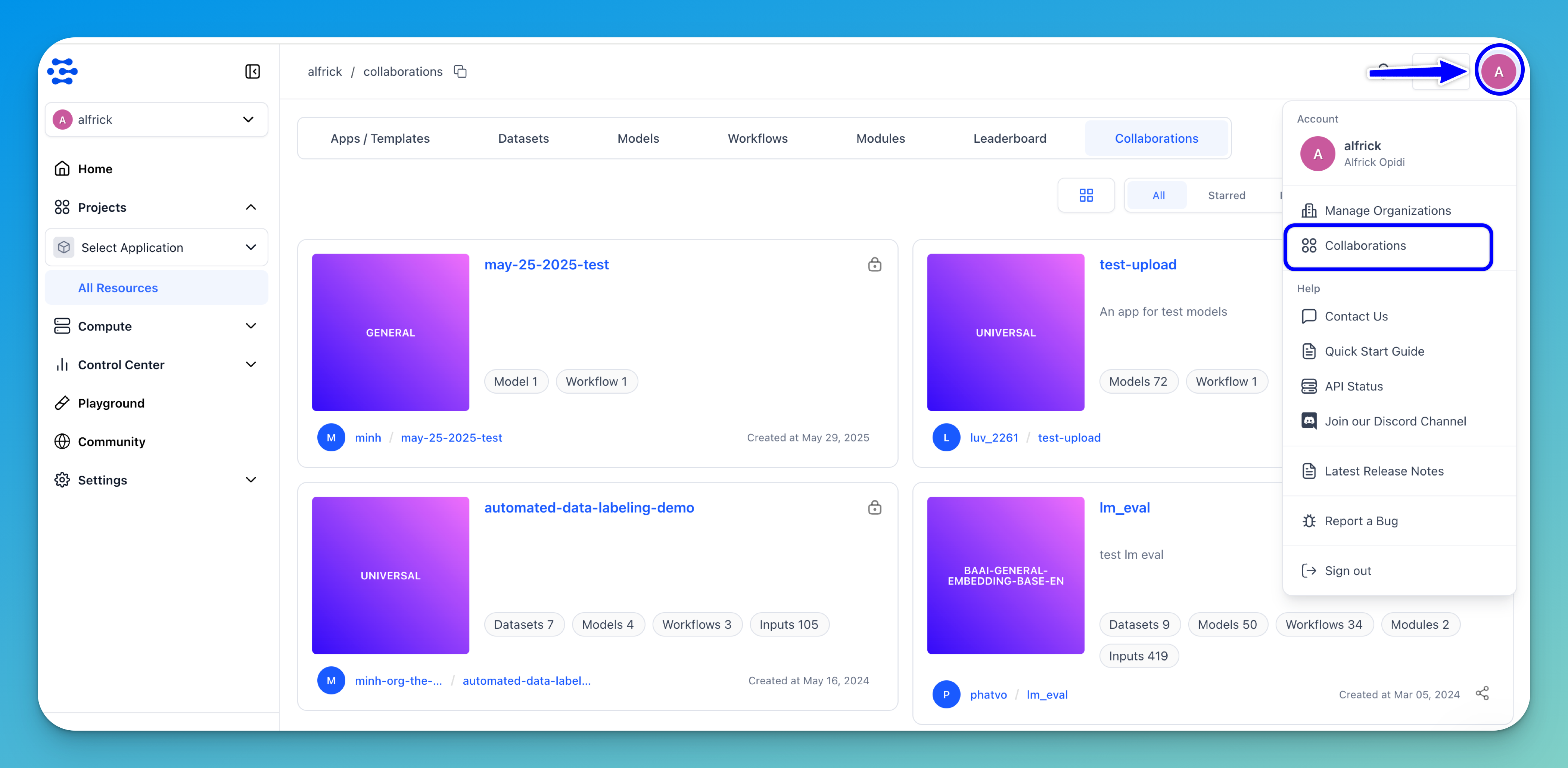The width and height of the screenshot is (1568, 768).
Task: Open the alfrick account dropdown
Action: (x=156, y=120)
